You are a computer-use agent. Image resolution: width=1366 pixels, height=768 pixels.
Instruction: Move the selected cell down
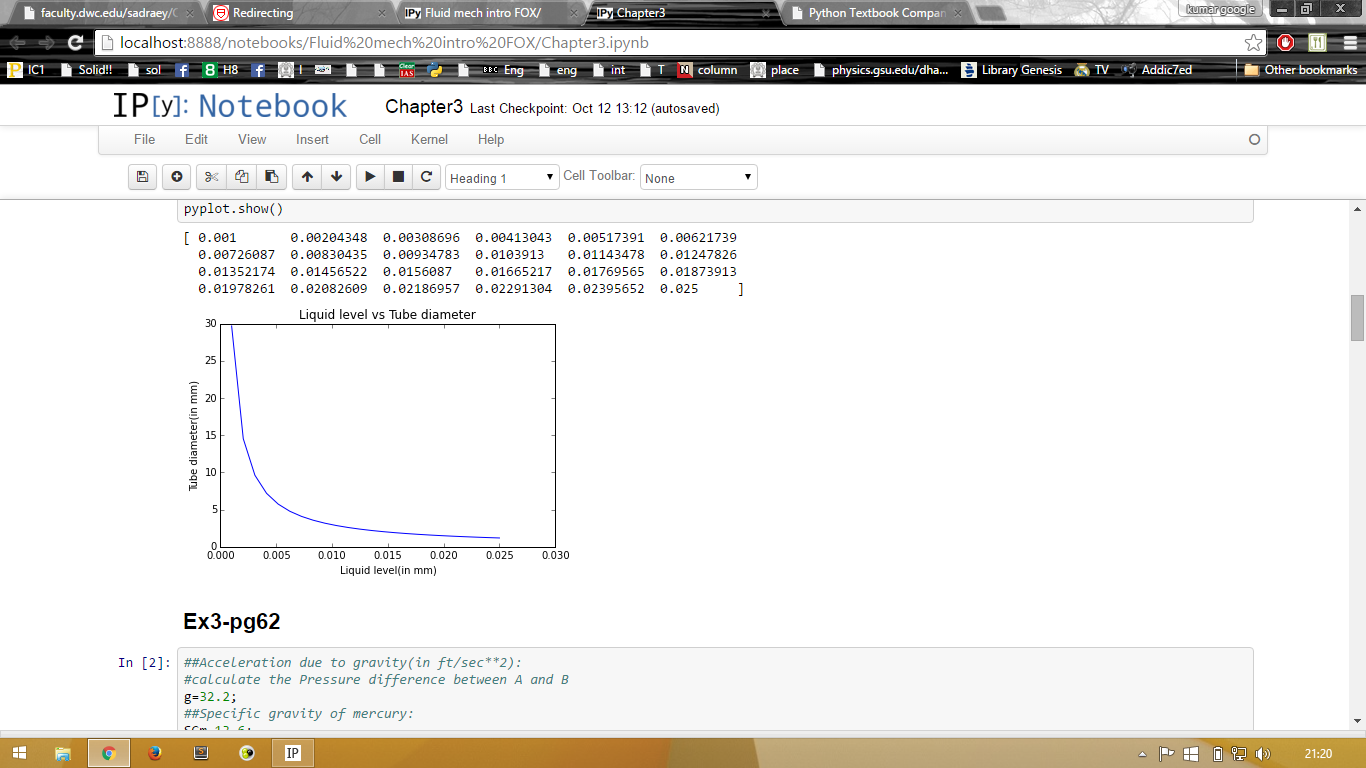337,177
